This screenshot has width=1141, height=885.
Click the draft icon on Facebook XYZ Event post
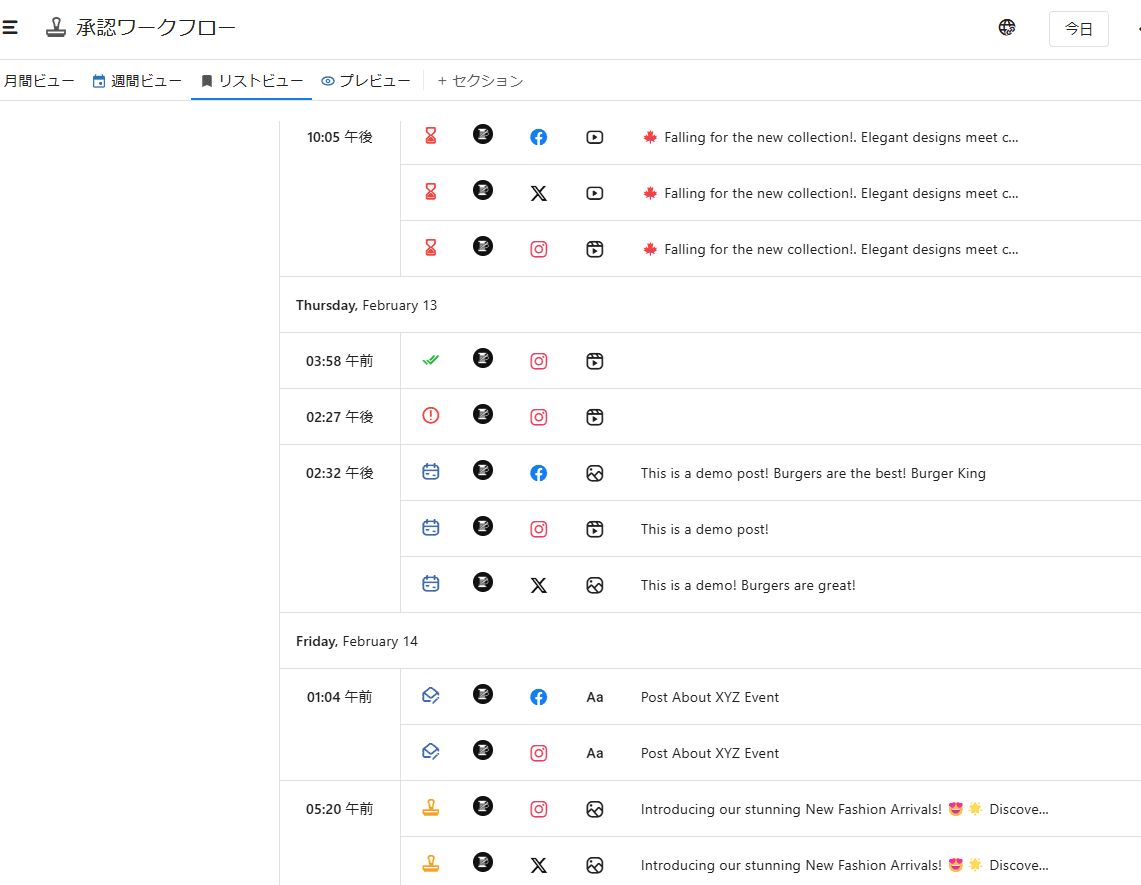tap(431, 696)
